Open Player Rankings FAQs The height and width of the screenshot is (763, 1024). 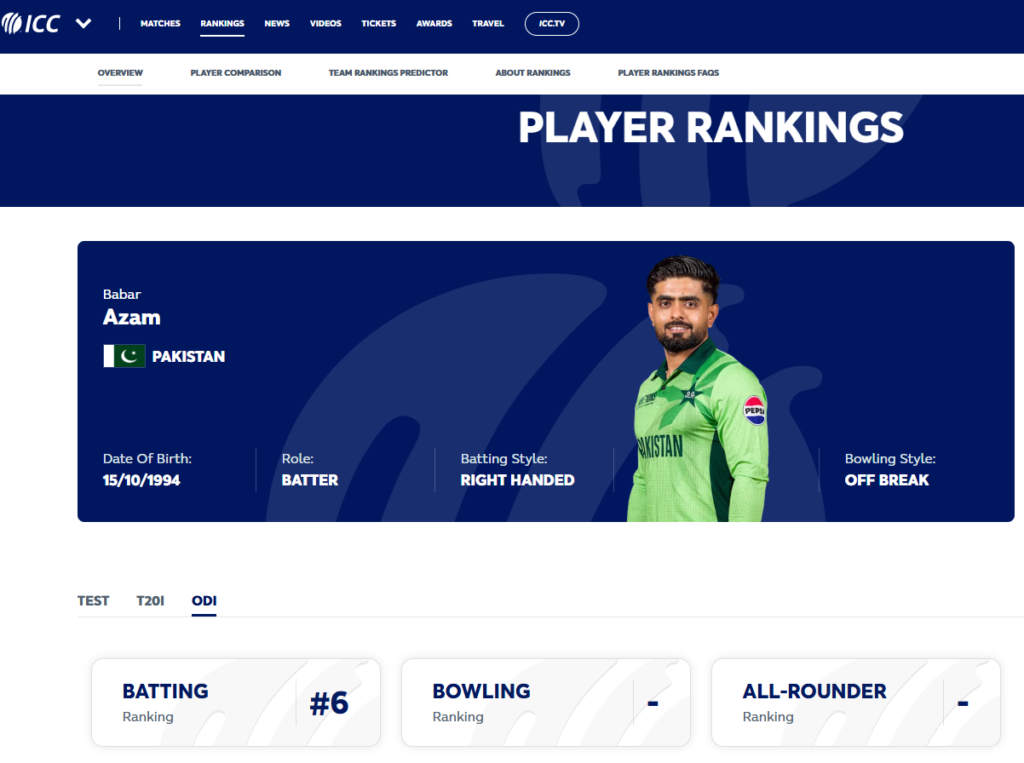tap(668, 73)
